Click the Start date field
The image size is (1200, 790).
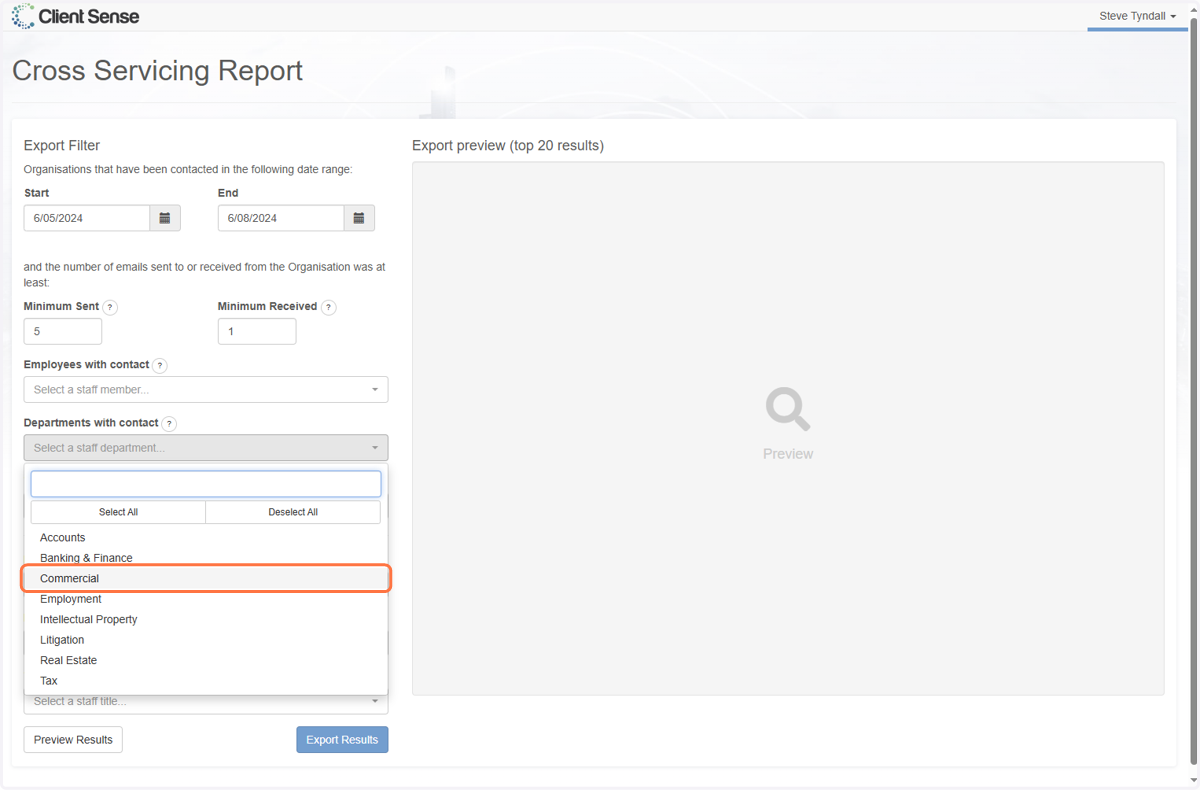click(87, 218)
